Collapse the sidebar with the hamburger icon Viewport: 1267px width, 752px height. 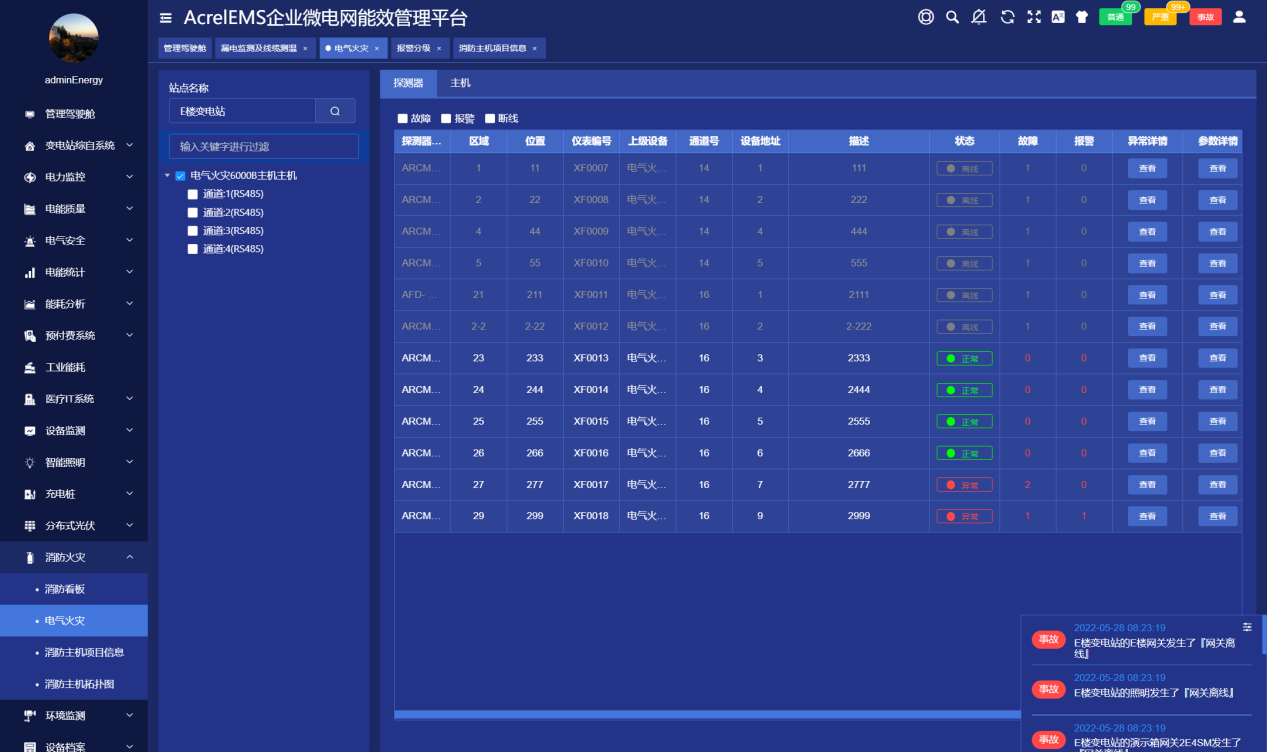166,18
